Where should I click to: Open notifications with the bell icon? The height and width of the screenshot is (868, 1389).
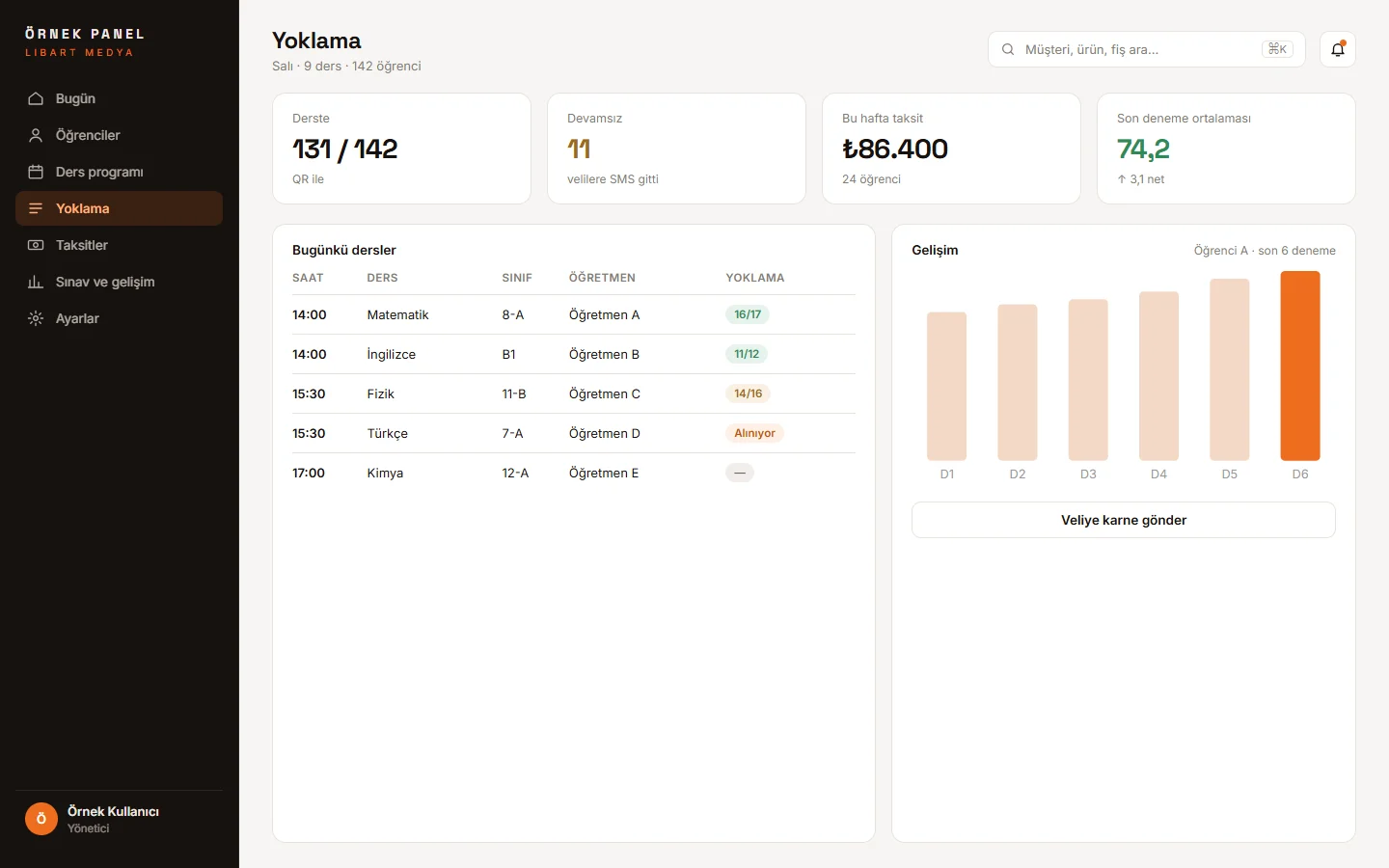click(x=1338, y=49)
